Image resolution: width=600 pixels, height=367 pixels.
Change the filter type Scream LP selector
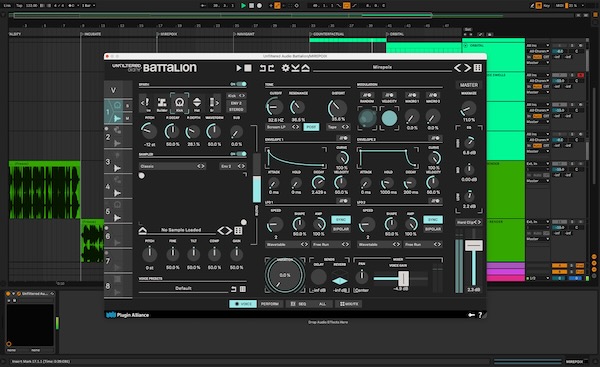point(283,127)
